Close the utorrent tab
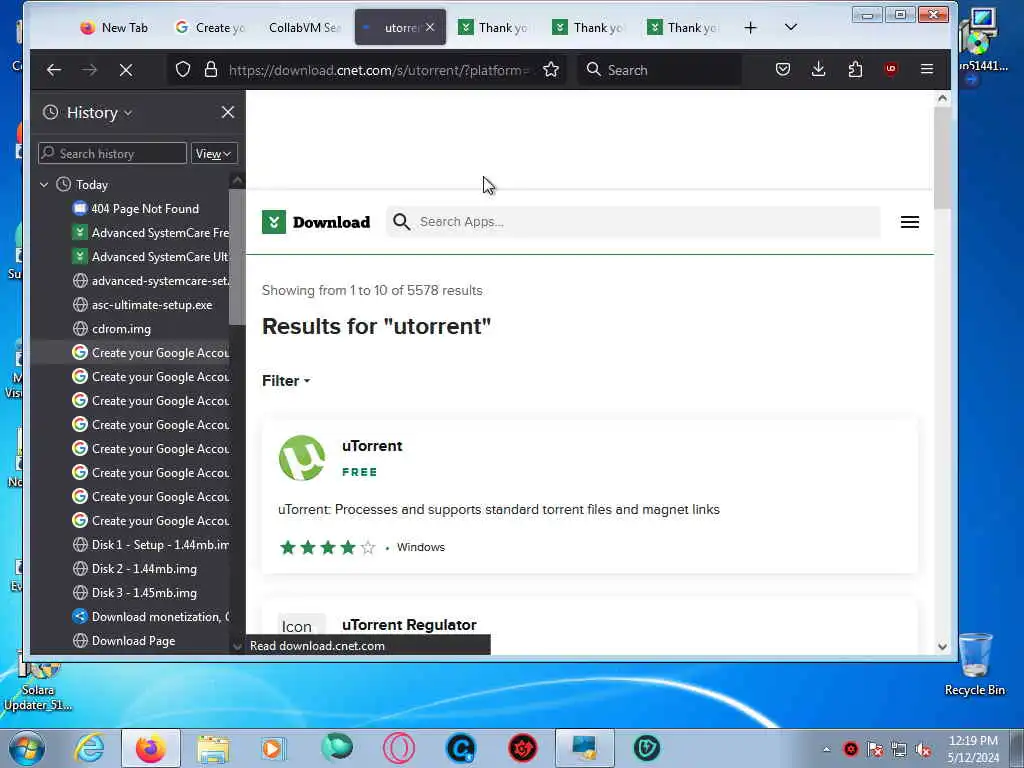 tap(430, 27)
